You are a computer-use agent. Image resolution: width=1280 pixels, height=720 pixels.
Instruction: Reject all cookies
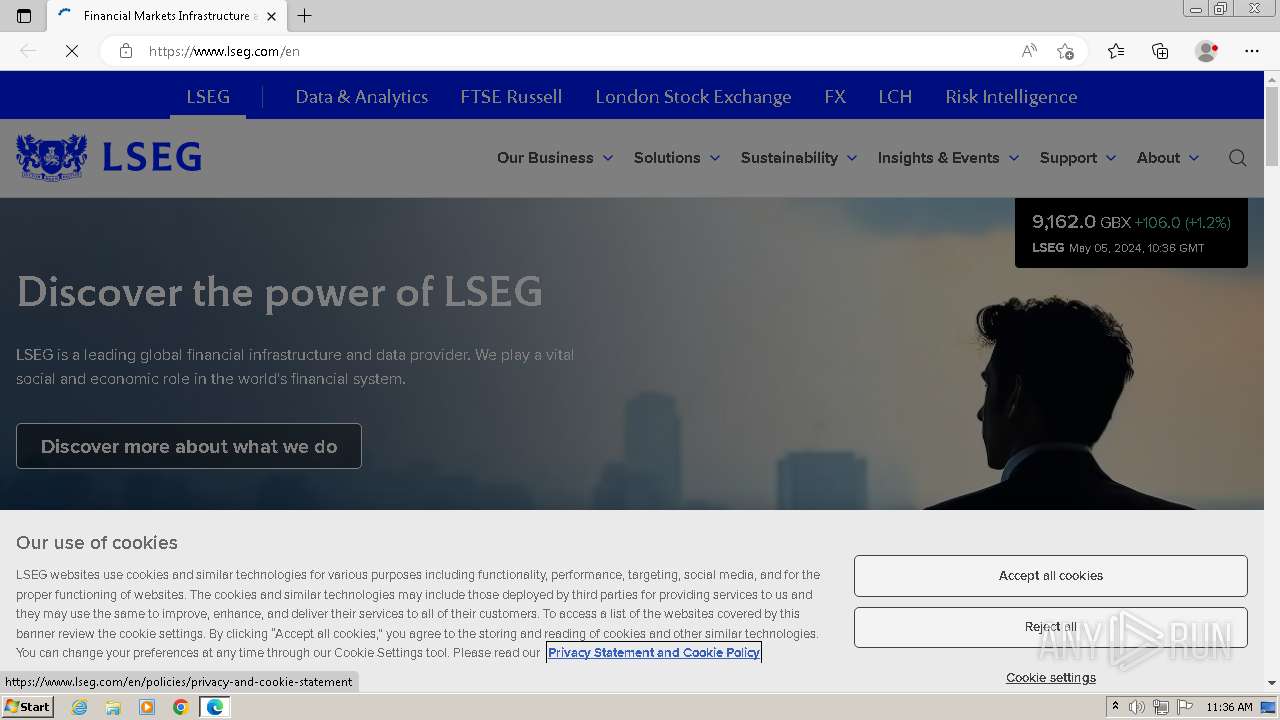[1051, 627]
